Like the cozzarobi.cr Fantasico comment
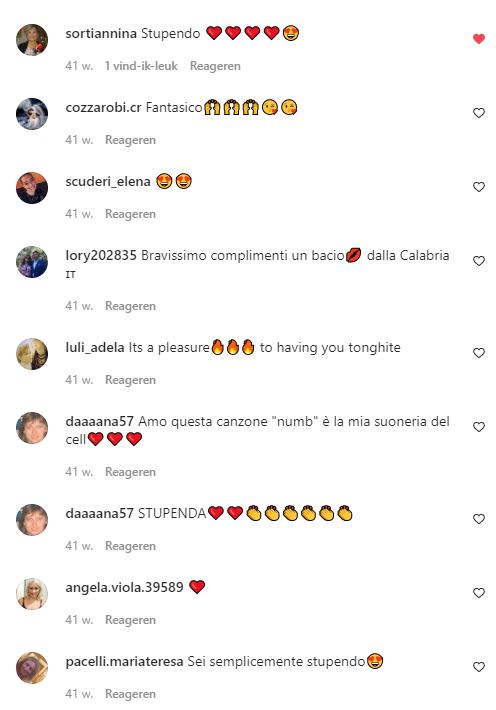The width and height of the screenshot is (496, 710). pyautogui.click(x=479, y=113)
